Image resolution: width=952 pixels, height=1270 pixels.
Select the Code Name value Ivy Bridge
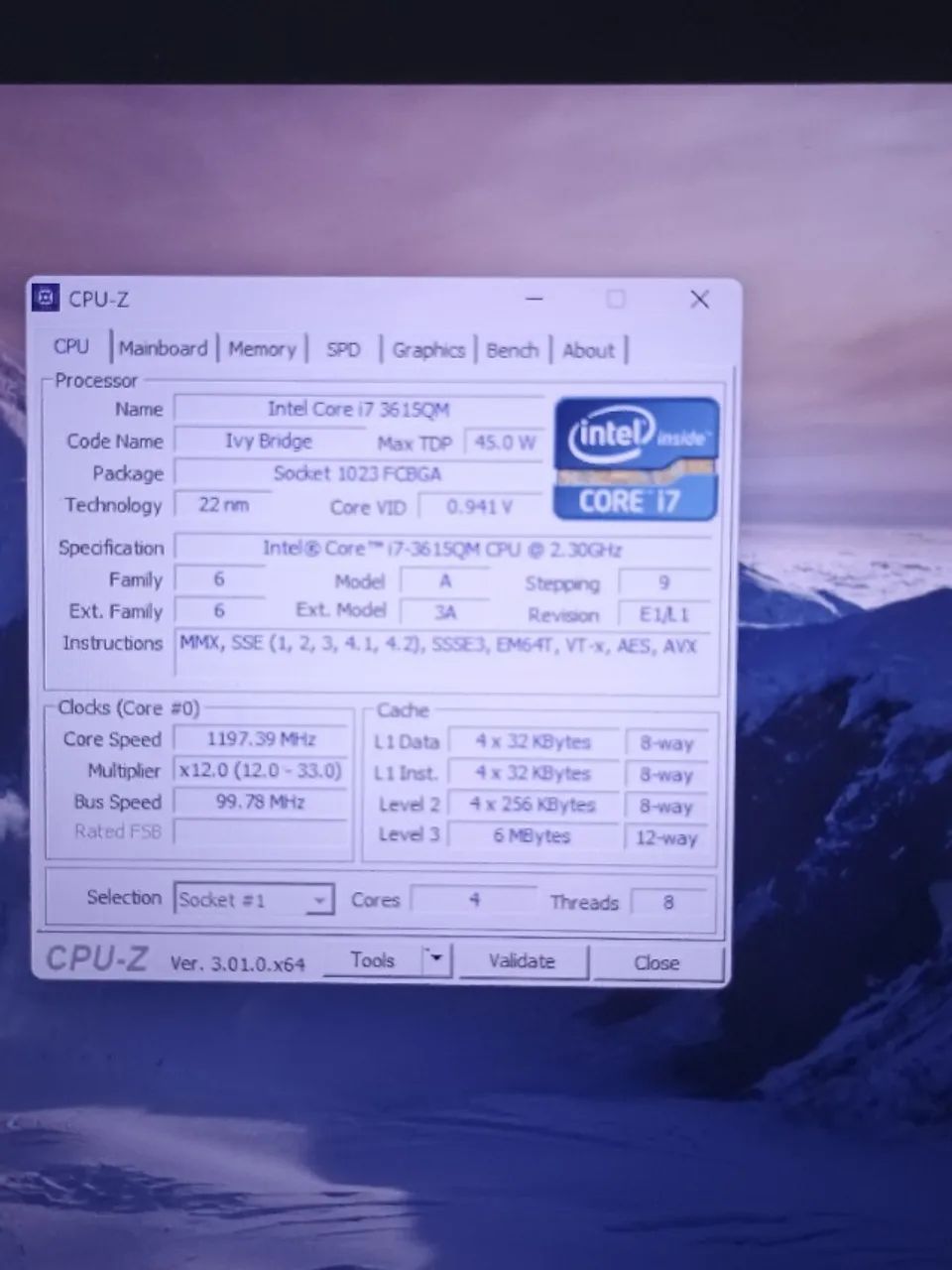coord(269,441)
